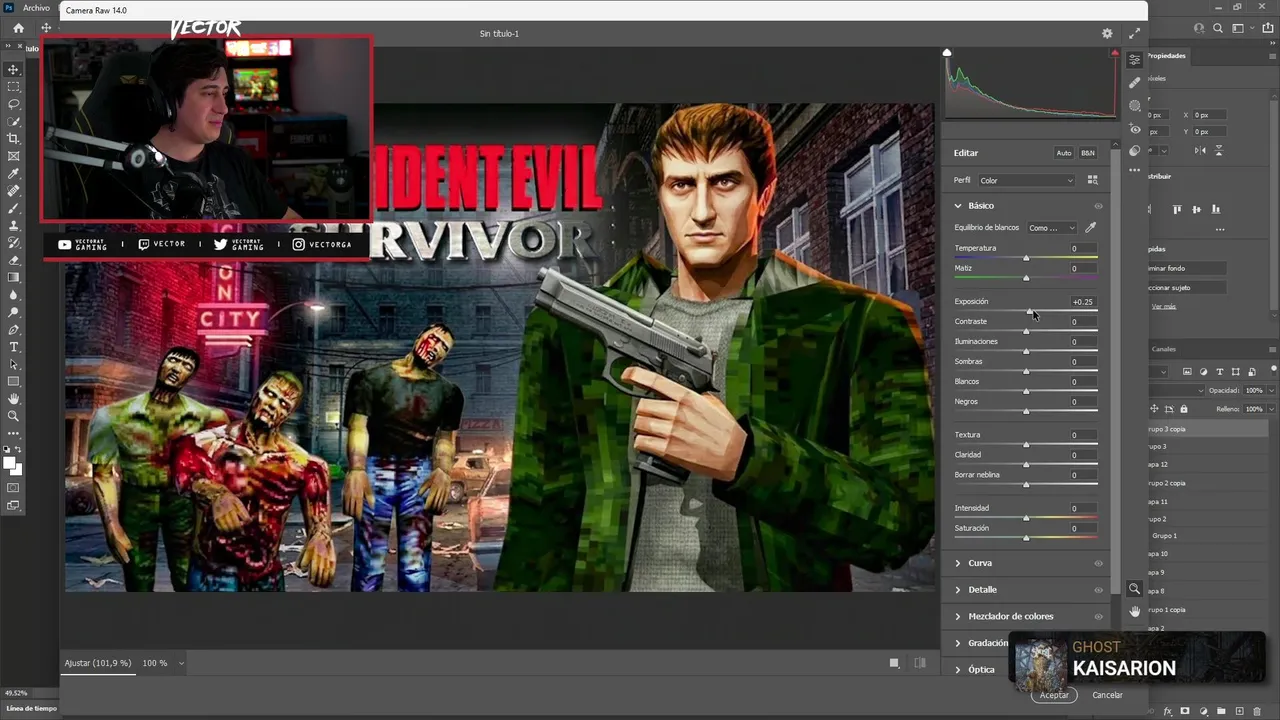Delete layer with trash icon
The height and width of the screenshot is (720, 1280).
click(x=1257, y=711)
